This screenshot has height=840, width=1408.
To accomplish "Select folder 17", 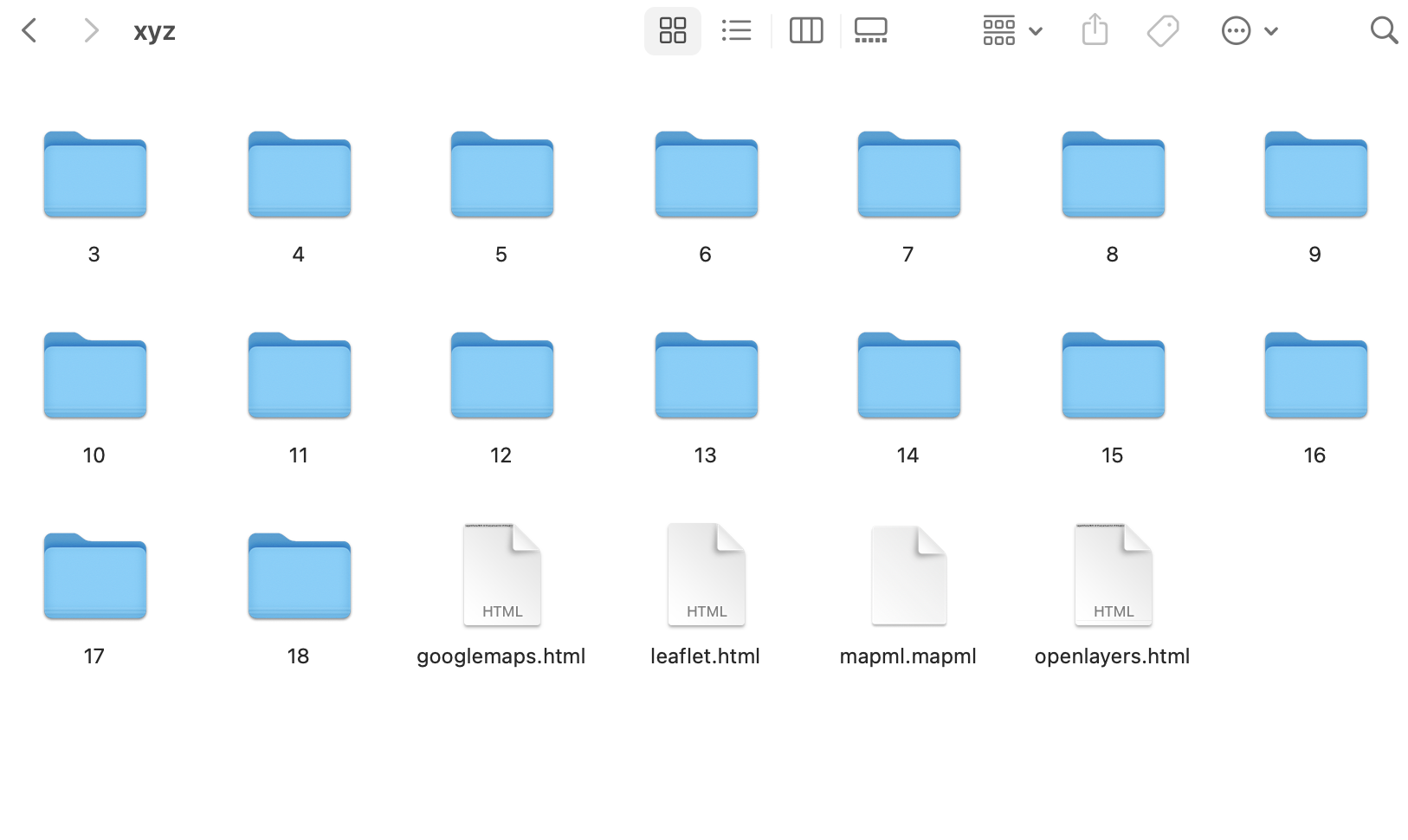I will coord(95,576).
